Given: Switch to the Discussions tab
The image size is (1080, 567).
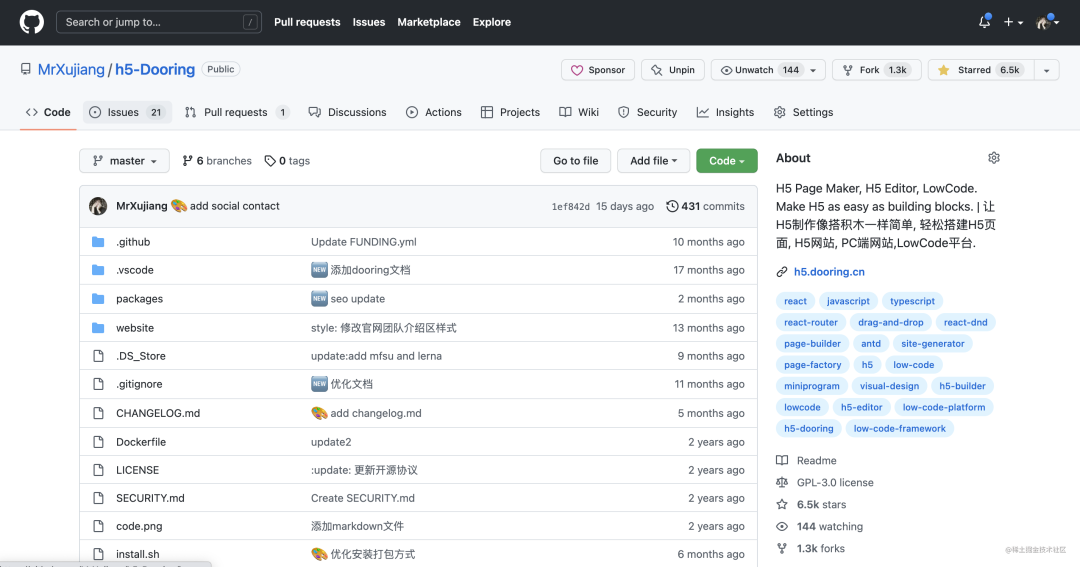Looking at the screenshot, I should pos(348,112).
